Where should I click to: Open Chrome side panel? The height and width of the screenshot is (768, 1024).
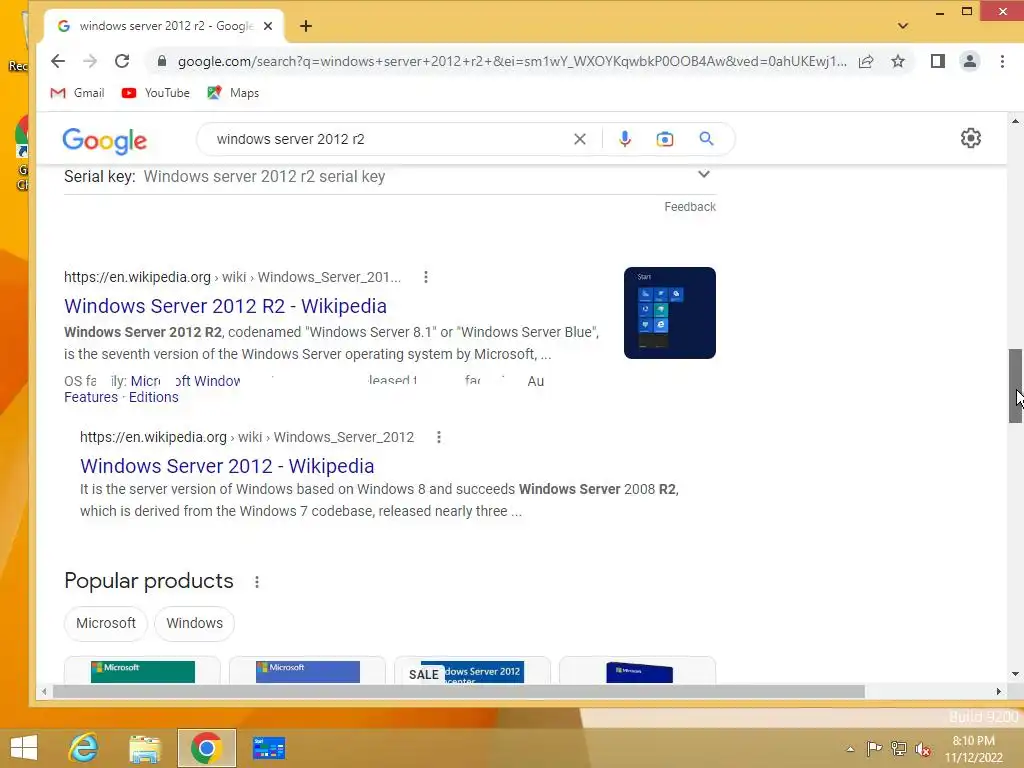(938, 61)
